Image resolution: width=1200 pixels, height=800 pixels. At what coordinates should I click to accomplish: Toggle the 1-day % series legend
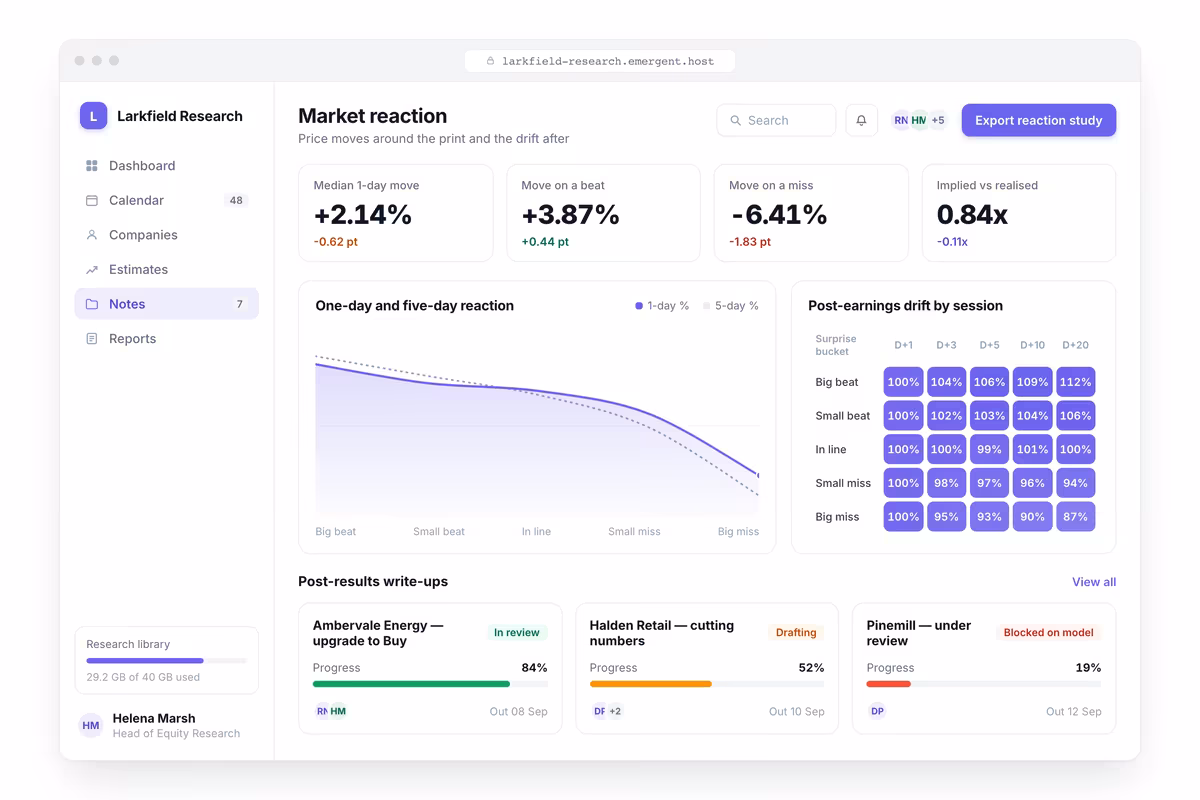pyautogui.click(x=662, y=306)
